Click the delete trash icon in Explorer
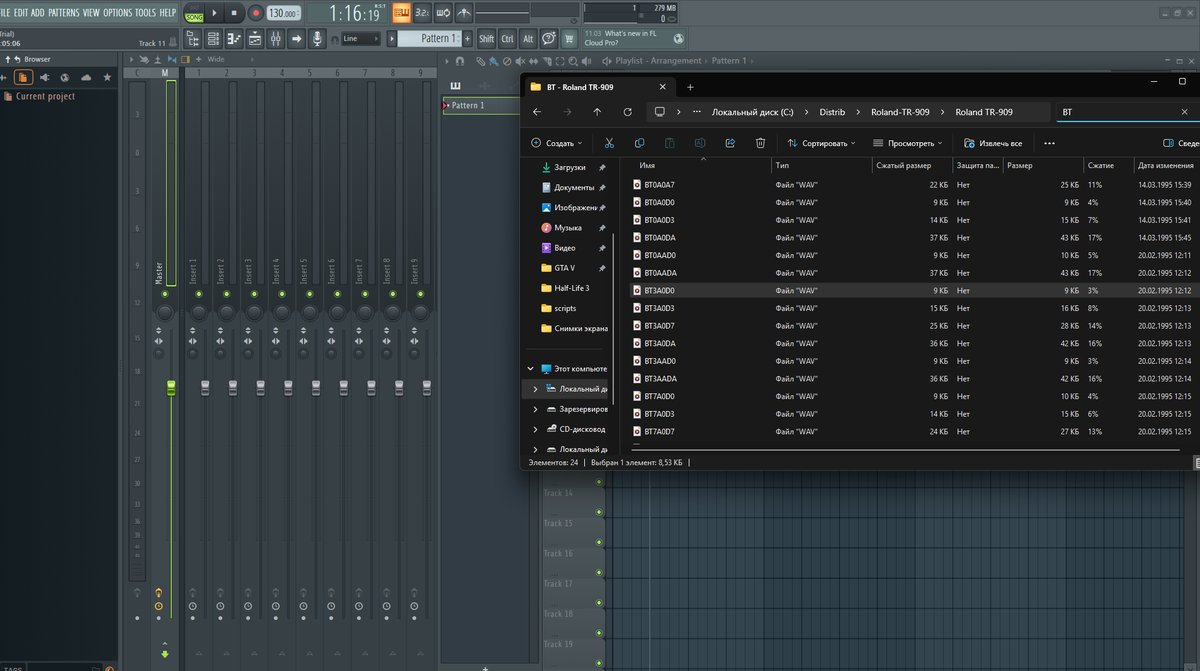The image size is (1200, 671). coord(760,143)
